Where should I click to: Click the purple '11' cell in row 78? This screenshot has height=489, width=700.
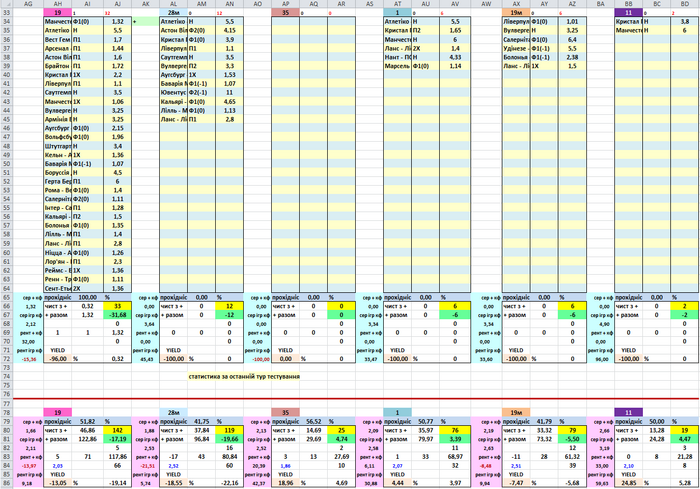(629, 412)
